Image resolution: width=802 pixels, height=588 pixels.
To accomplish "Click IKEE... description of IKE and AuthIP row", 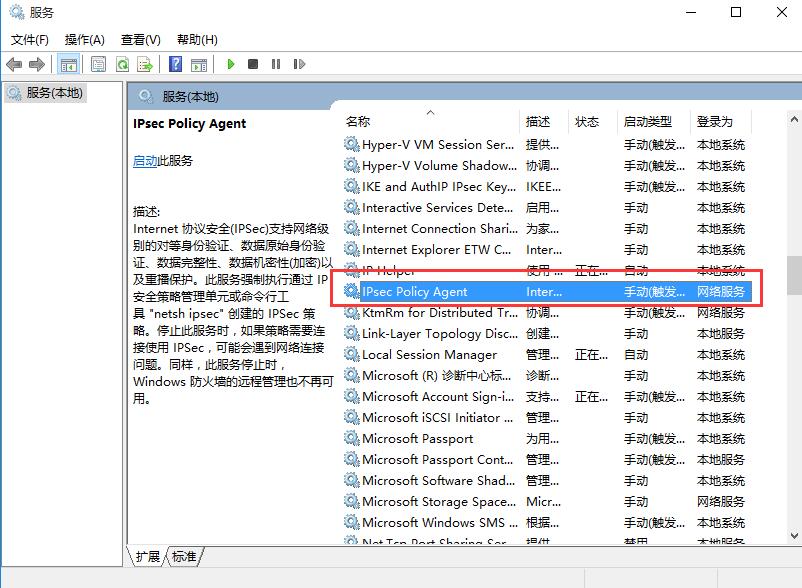I will coord(544,187).
